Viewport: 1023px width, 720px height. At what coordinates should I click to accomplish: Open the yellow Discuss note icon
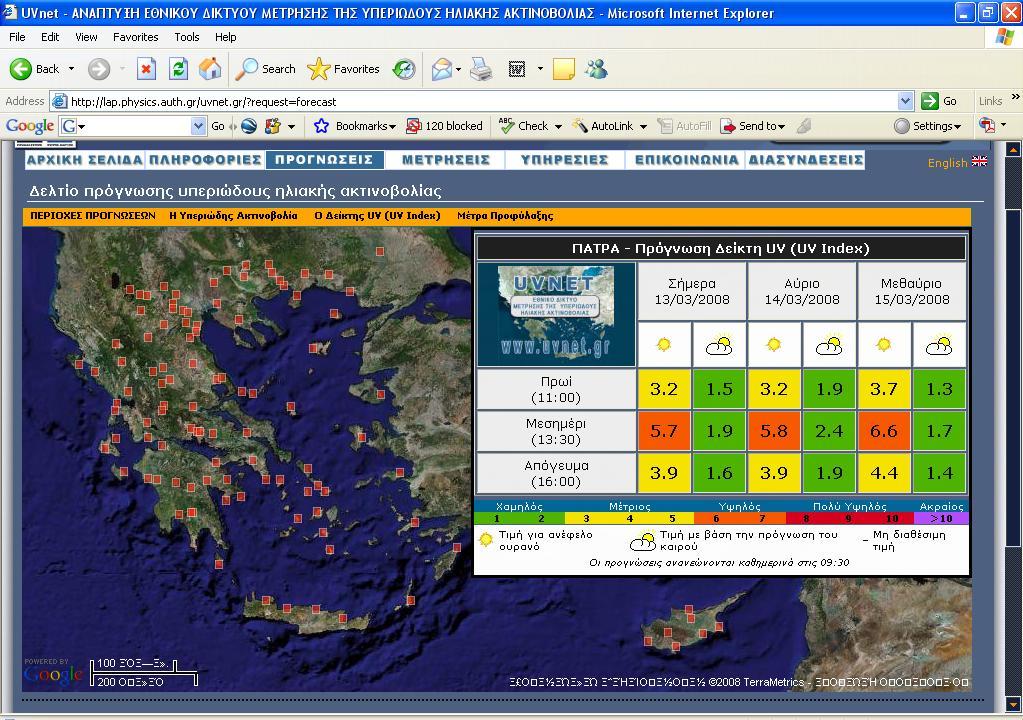pyautogui.click(x=564, y=68)
